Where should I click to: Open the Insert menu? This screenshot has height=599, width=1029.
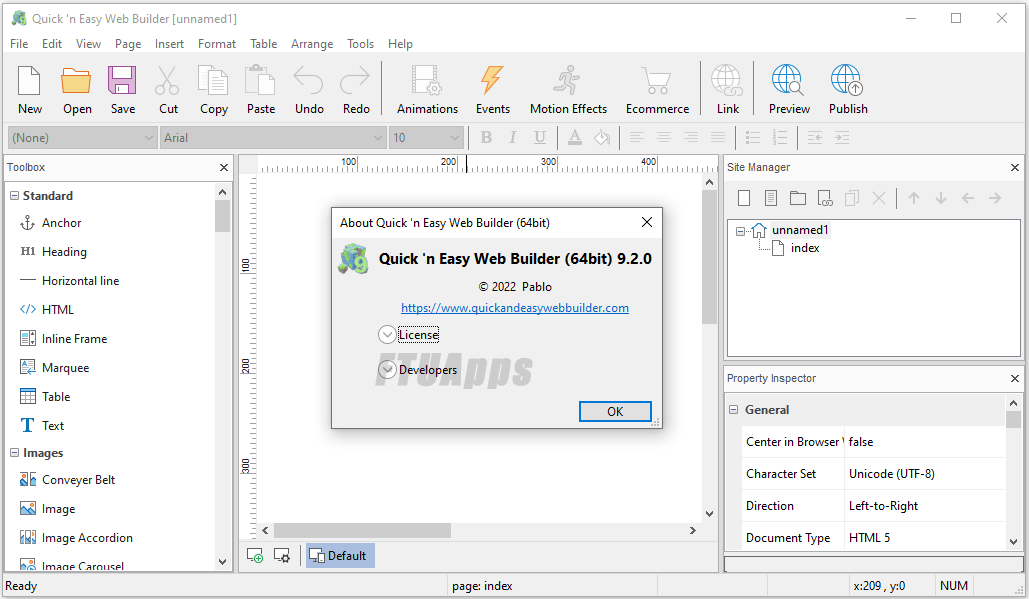click(x=169, y=44)
